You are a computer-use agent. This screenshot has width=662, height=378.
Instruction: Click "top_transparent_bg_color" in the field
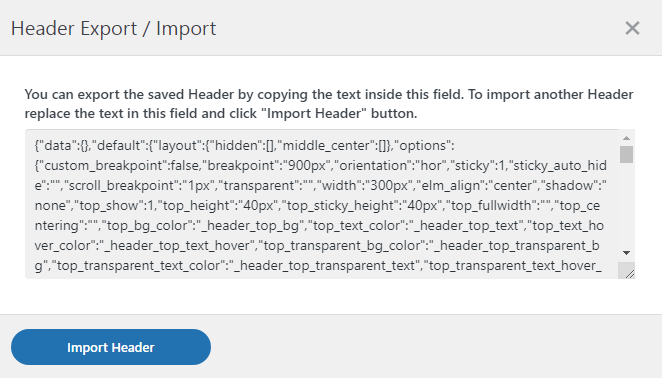344,246
